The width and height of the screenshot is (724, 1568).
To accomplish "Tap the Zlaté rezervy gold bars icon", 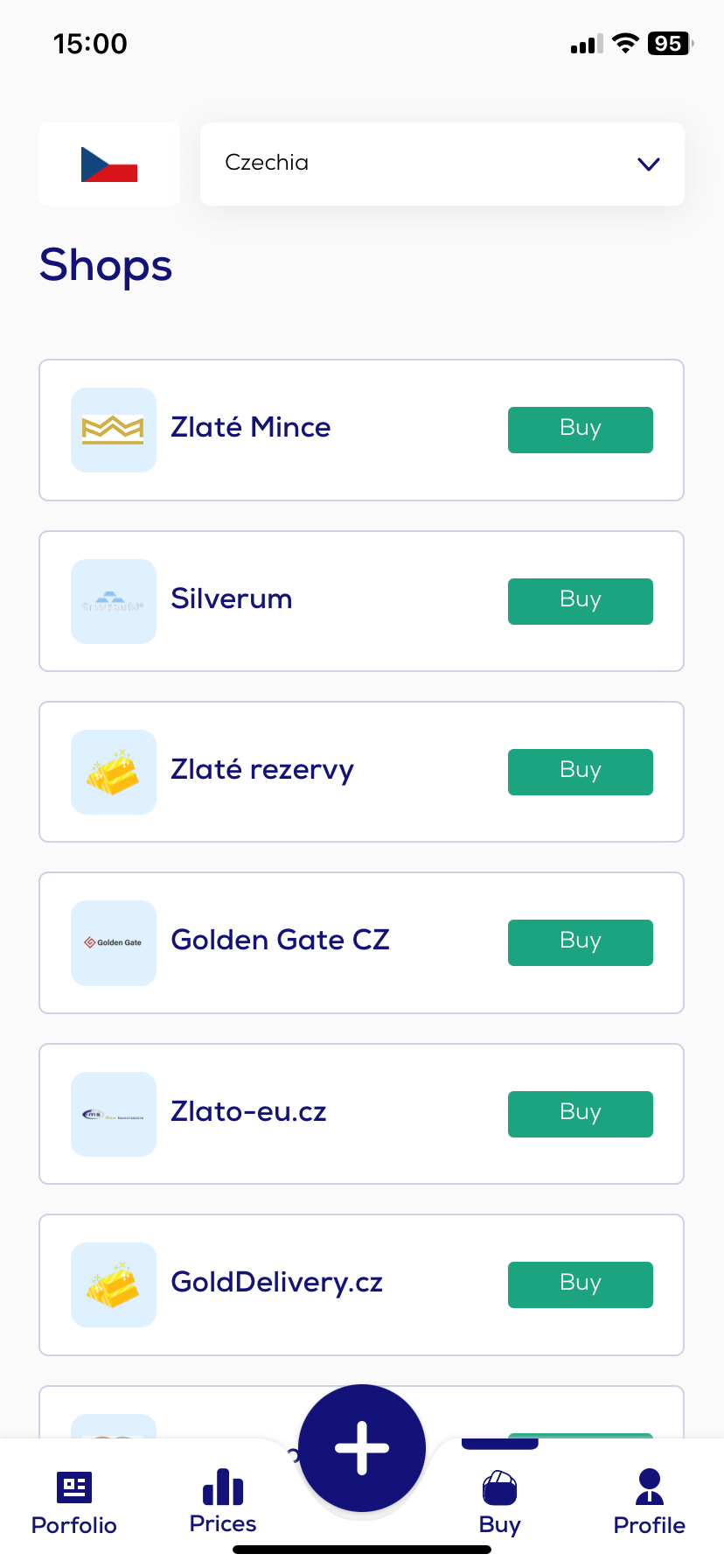I will 113,772.
